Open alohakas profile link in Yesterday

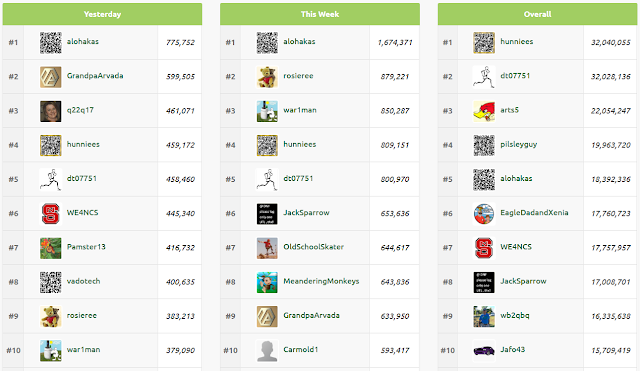[x=83, y=42]
